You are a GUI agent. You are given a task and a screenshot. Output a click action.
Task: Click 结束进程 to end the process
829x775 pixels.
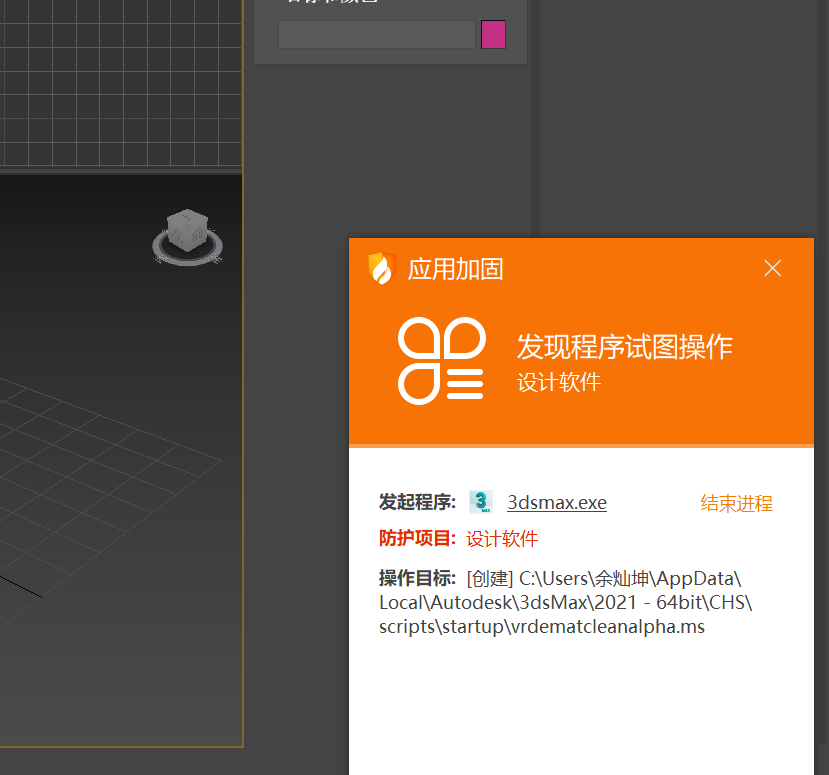[x=736, y=503]
